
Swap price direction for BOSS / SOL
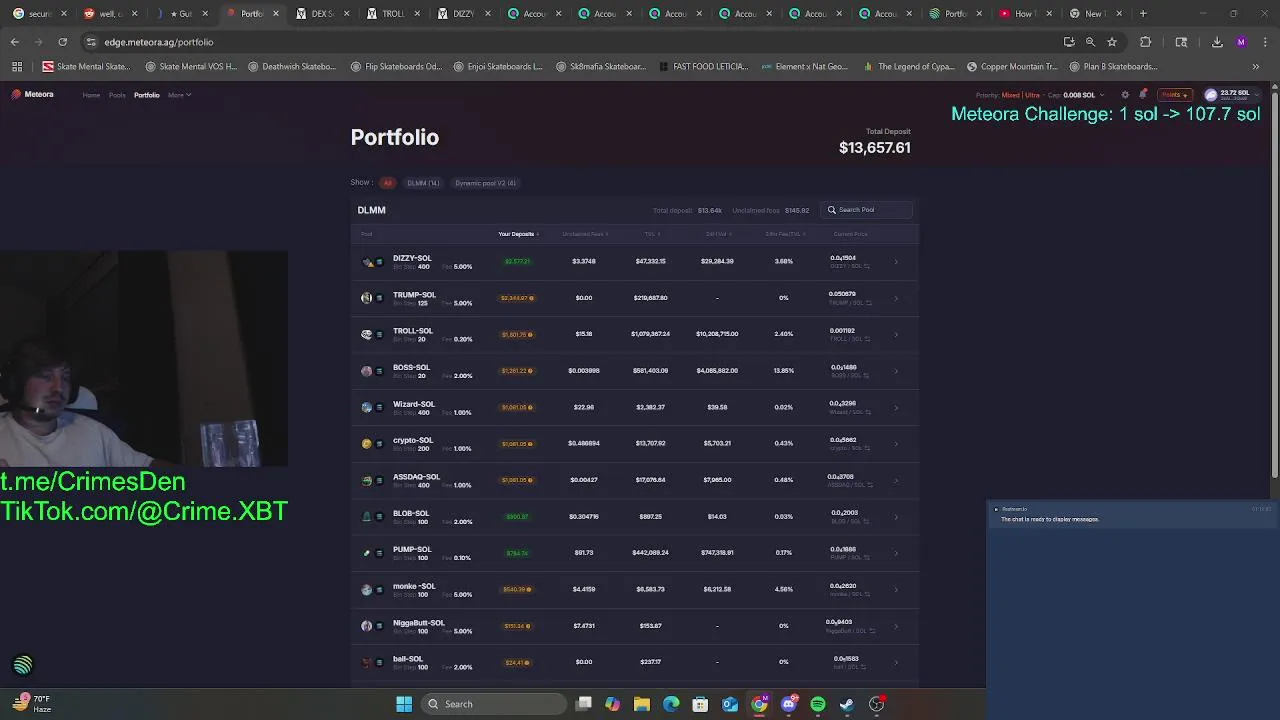coord(865,376)
